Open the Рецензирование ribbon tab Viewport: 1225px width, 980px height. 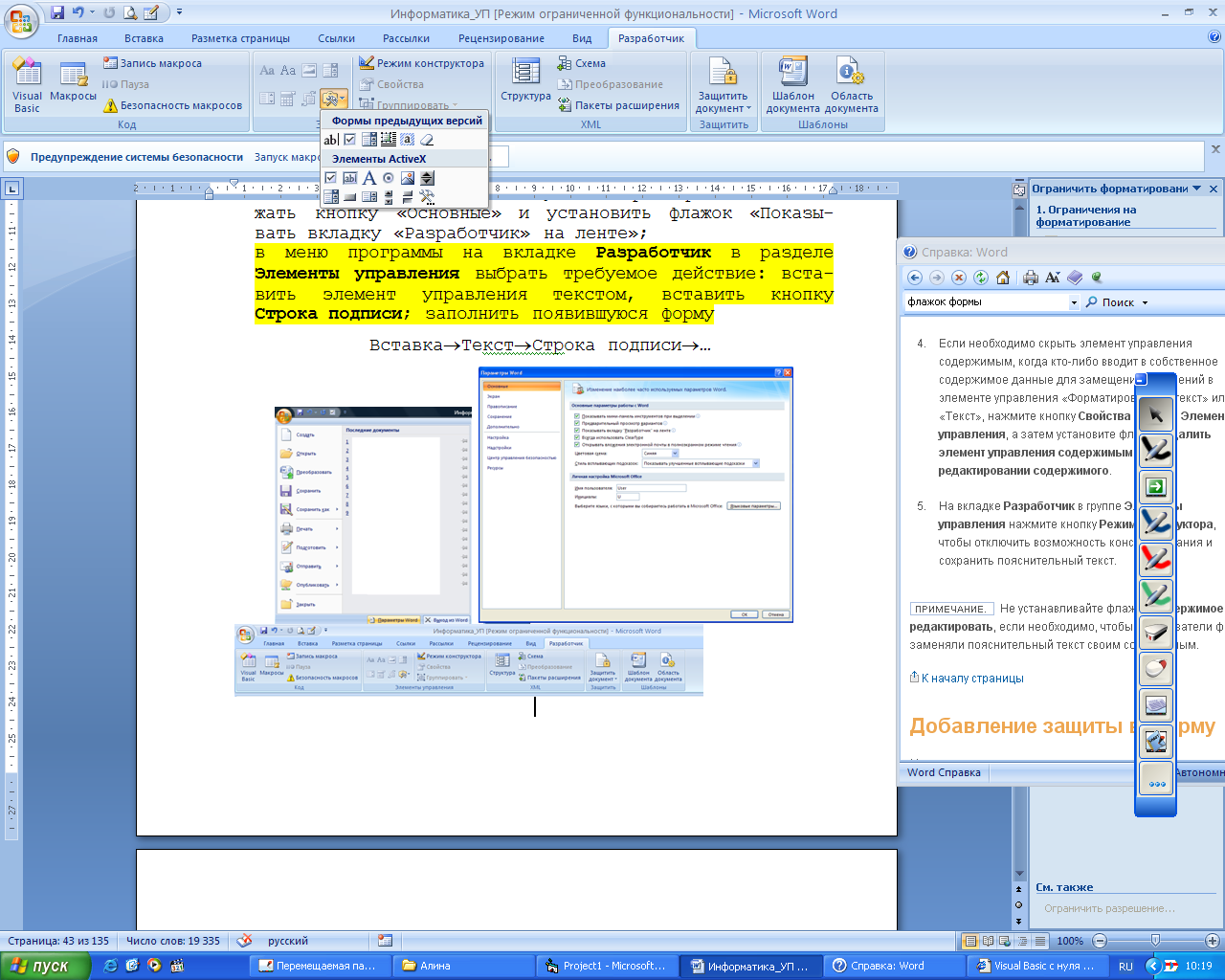(x=501, y=38)
